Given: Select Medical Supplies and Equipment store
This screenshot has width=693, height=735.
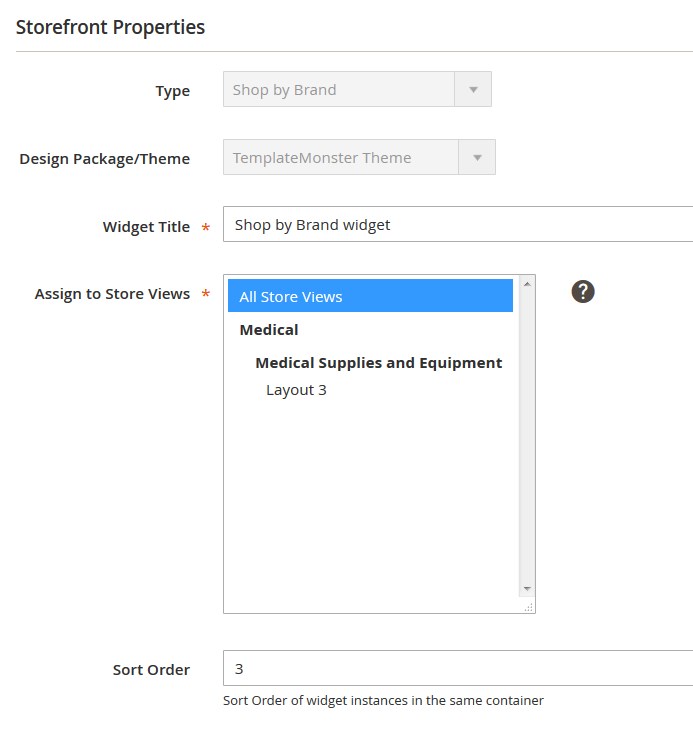Looking at the screenshot, I should pyautogui.click(x=378, y=362).
